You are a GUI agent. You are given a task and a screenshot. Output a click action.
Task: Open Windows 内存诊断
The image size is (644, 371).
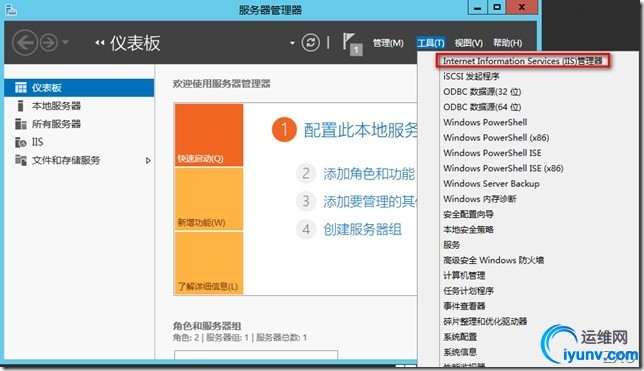click(x=480, y=199)
